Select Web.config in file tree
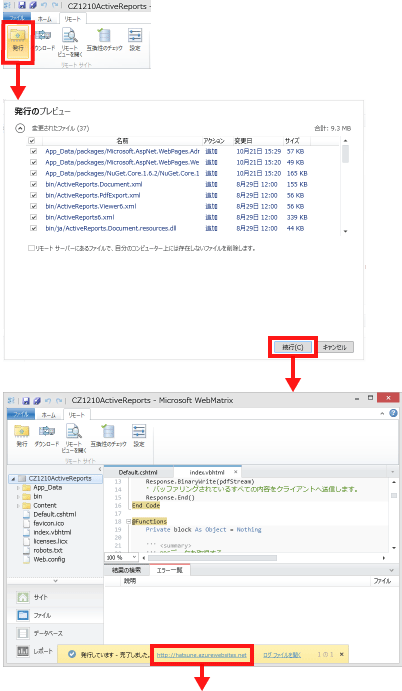The width and height of the screenshot is (402, 691). tap(49, 559)
